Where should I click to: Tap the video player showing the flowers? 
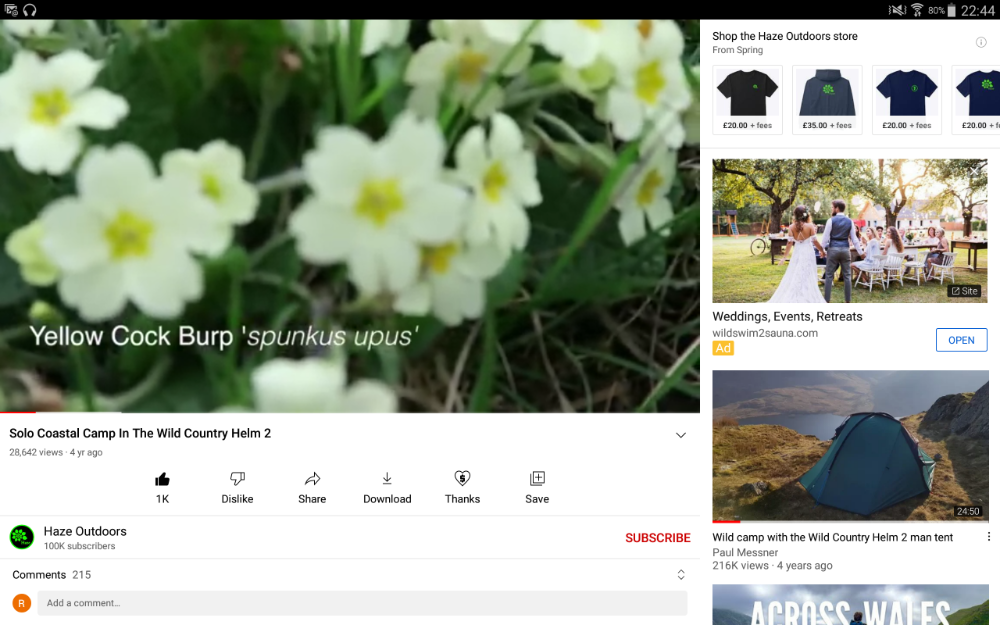tap(349, 216)
